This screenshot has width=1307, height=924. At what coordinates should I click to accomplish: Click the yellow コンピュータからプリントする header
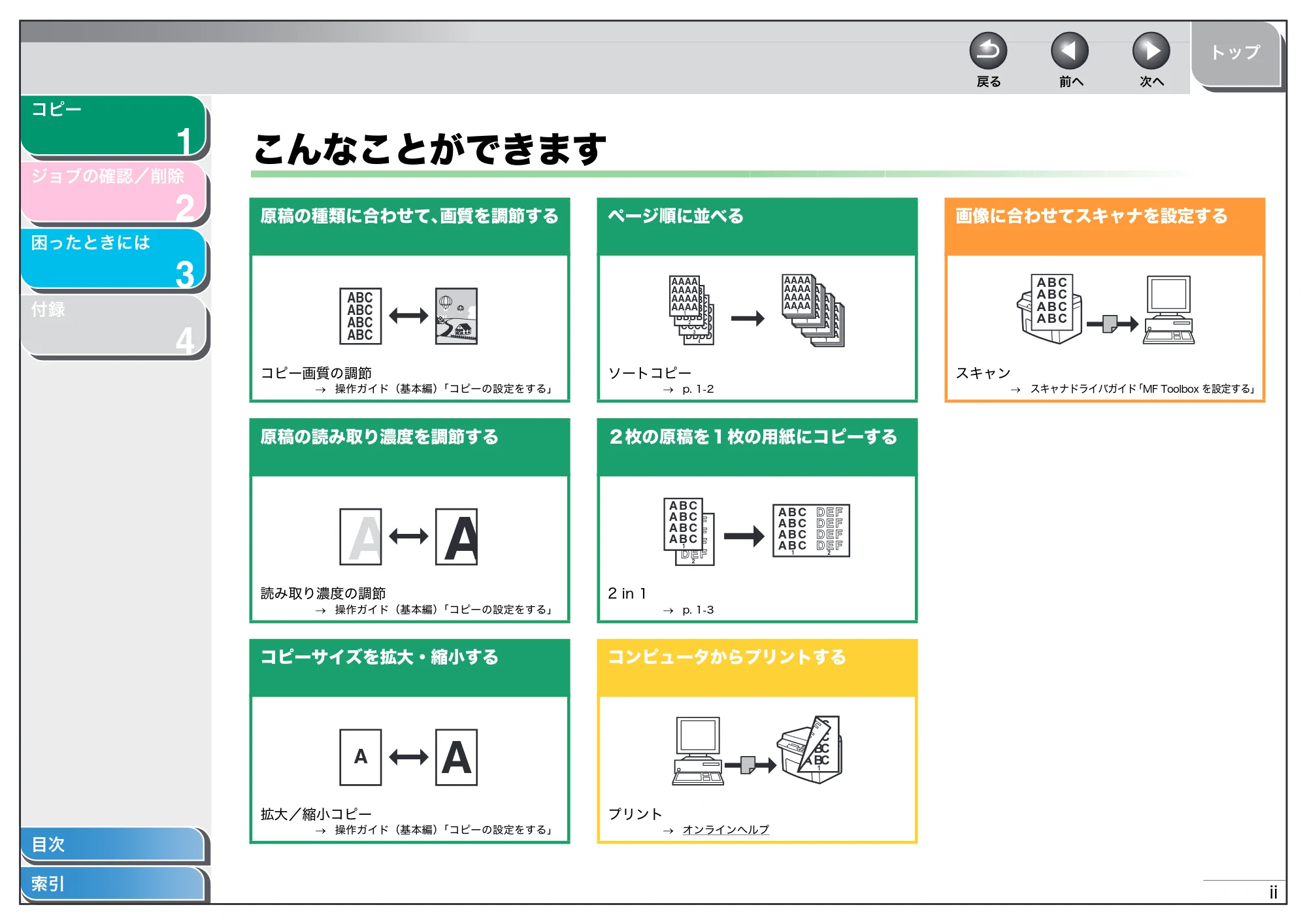757,667
